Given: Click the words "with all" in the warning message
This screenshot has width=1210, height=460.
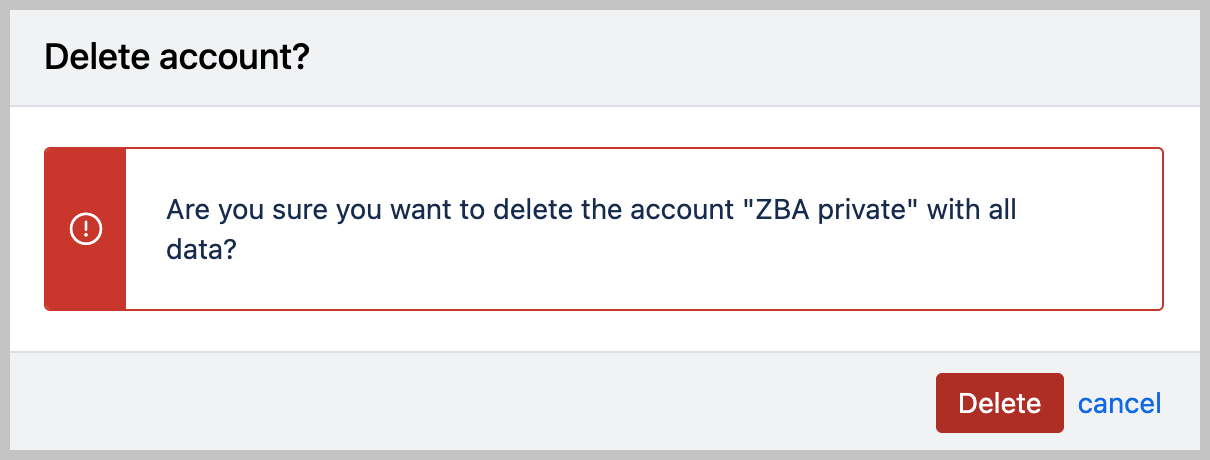Looking at the screenshot, I should tap(981, 211).
